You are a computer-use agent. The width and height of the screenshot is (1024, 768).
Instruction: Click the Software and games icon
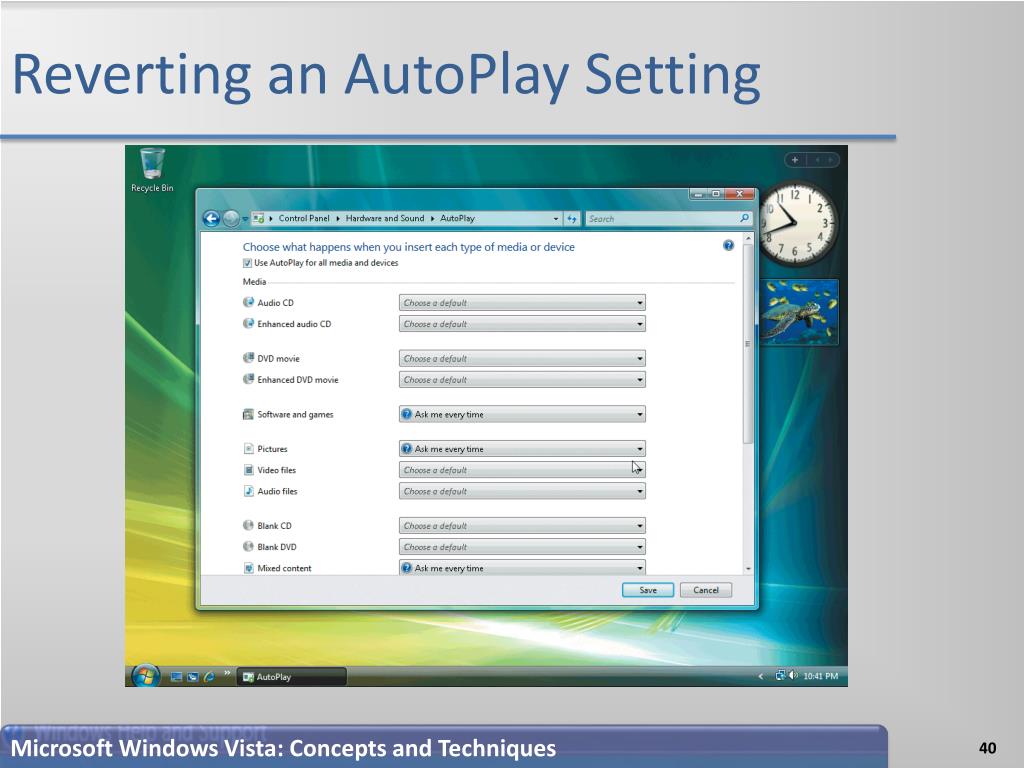(248, 414)
